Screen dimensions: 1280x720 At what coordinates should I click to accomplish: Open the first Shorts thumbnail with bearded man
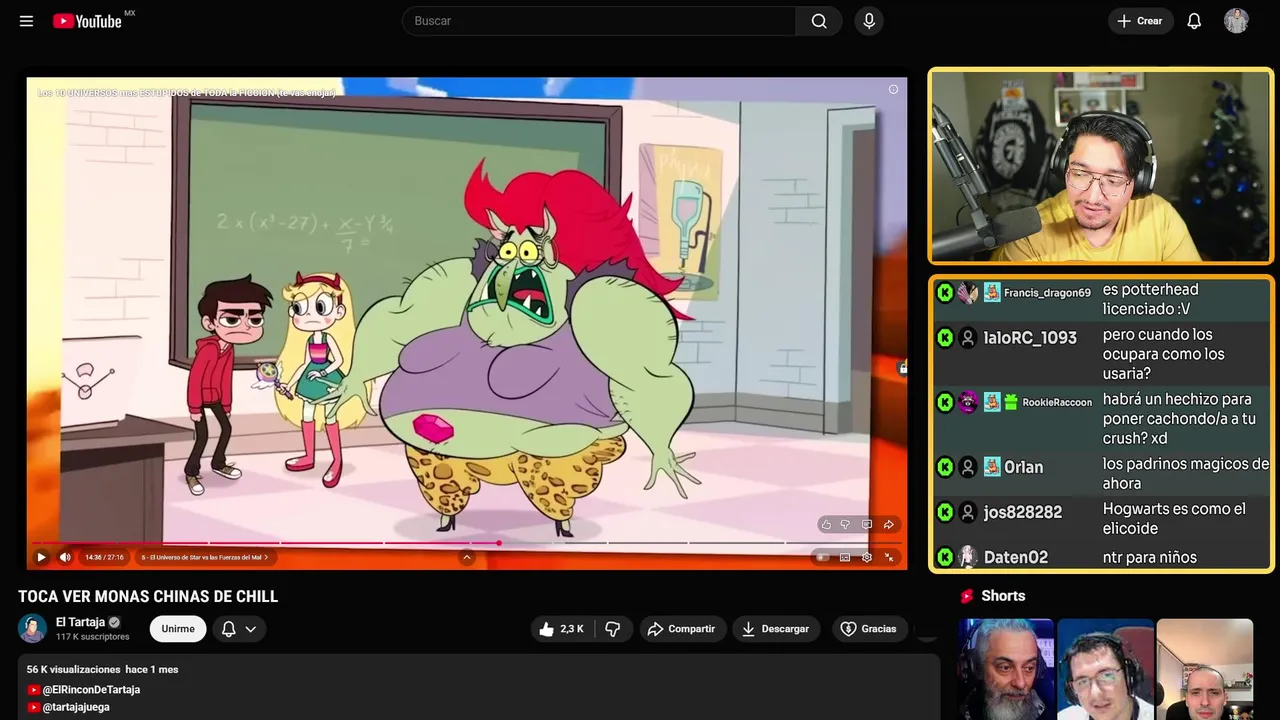[1006, 669]
